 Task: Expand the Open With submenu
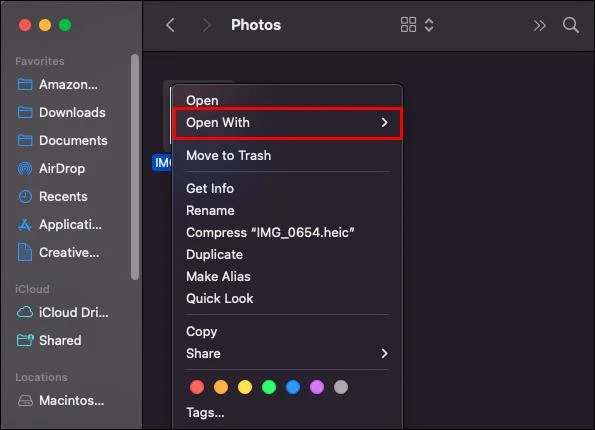287,123
